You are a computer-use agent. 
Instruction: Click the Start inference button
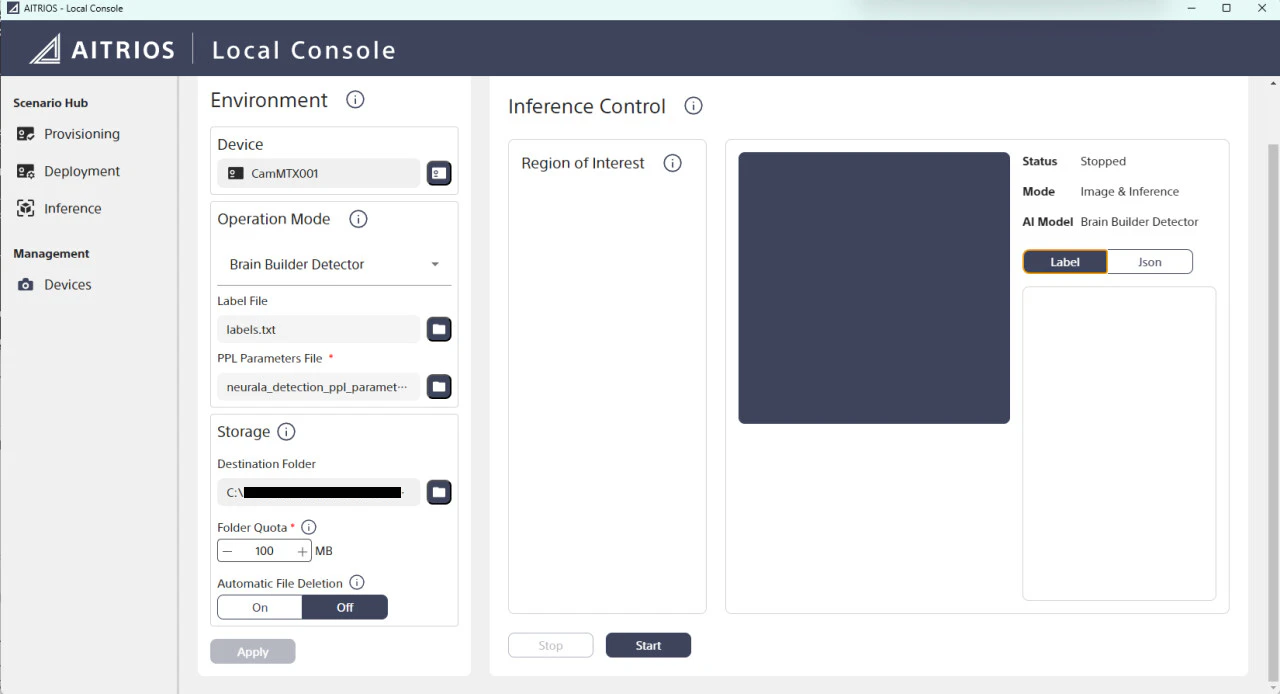(x=648, y=646)
